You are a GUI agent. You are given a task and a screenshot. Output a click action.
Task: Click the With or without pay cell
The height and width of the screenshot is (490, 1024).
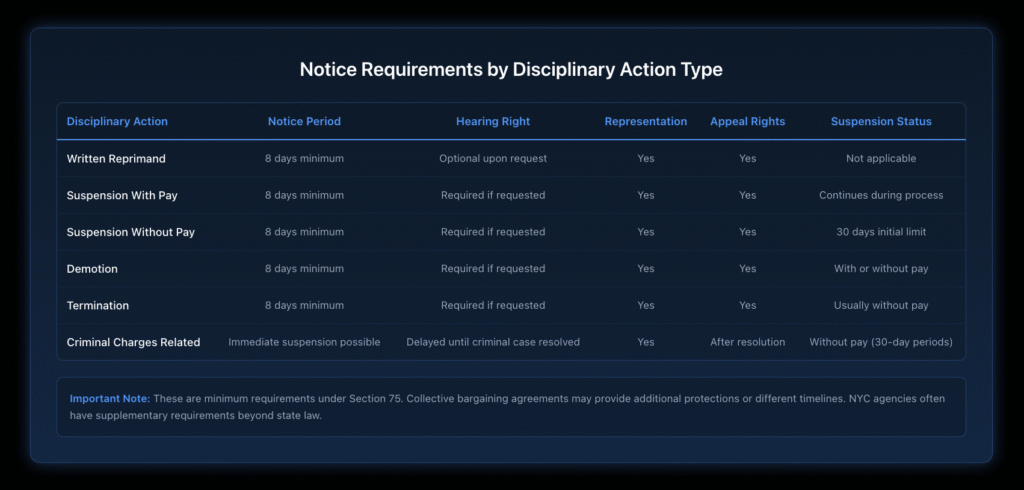(x=881, y=269)
